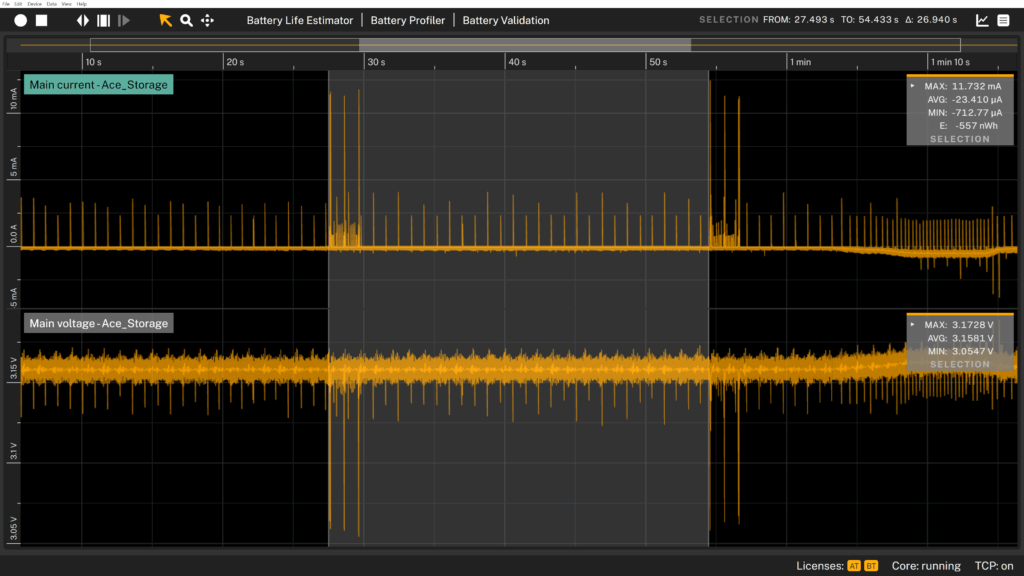The width and height of the screenshot is (1024, 576).
Task: Open the list panel icon at top right
Action: [x=1004, y=20]
